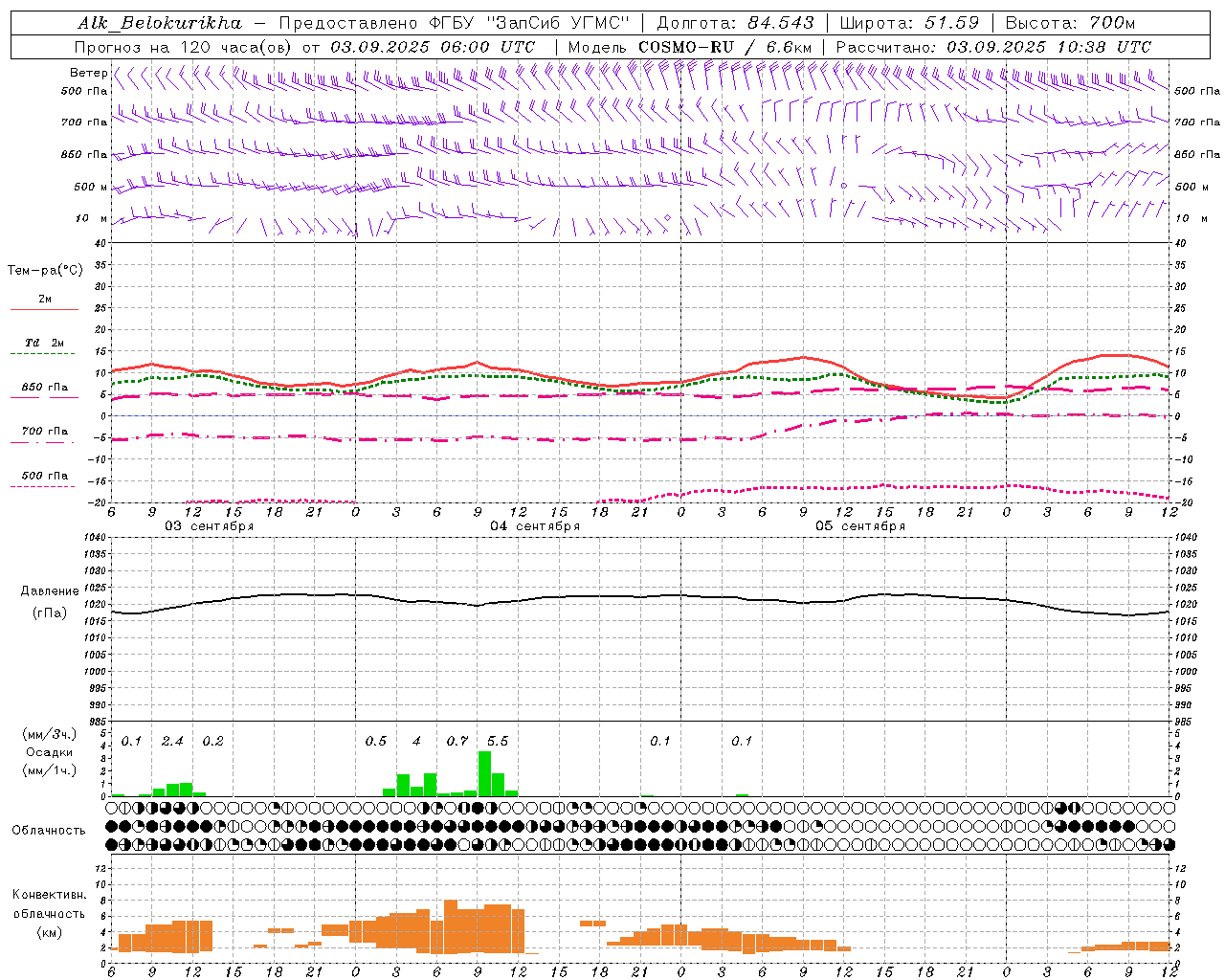Screen dimensions: 1225x980
Task: Click the 'Ветер' wind section label
Action: (x=88, y=73)
